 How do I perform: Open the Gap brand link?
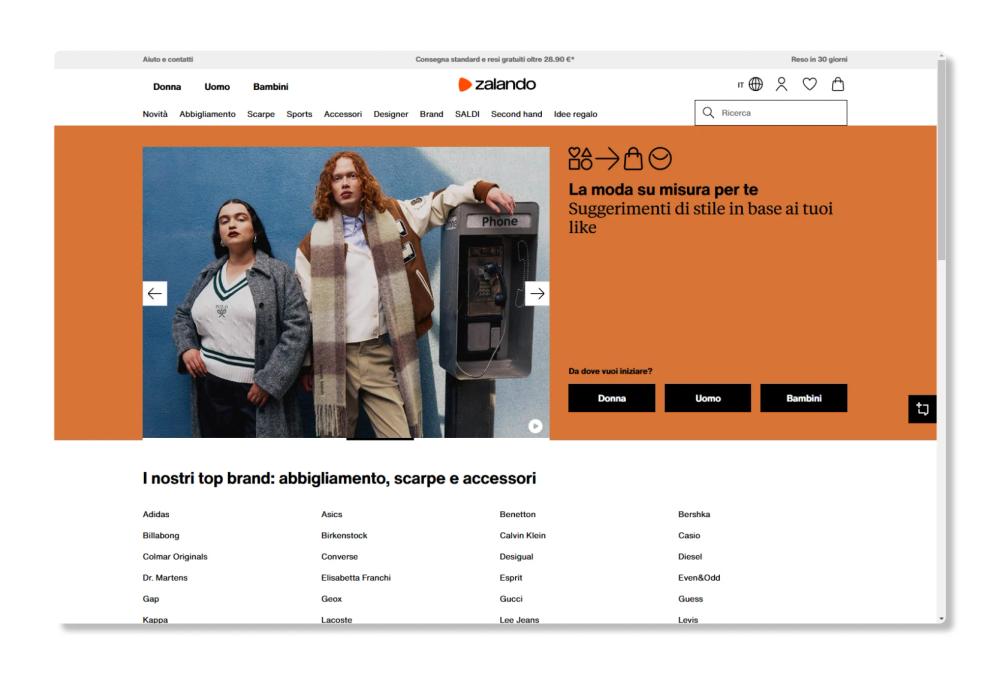tap(151, 598)
